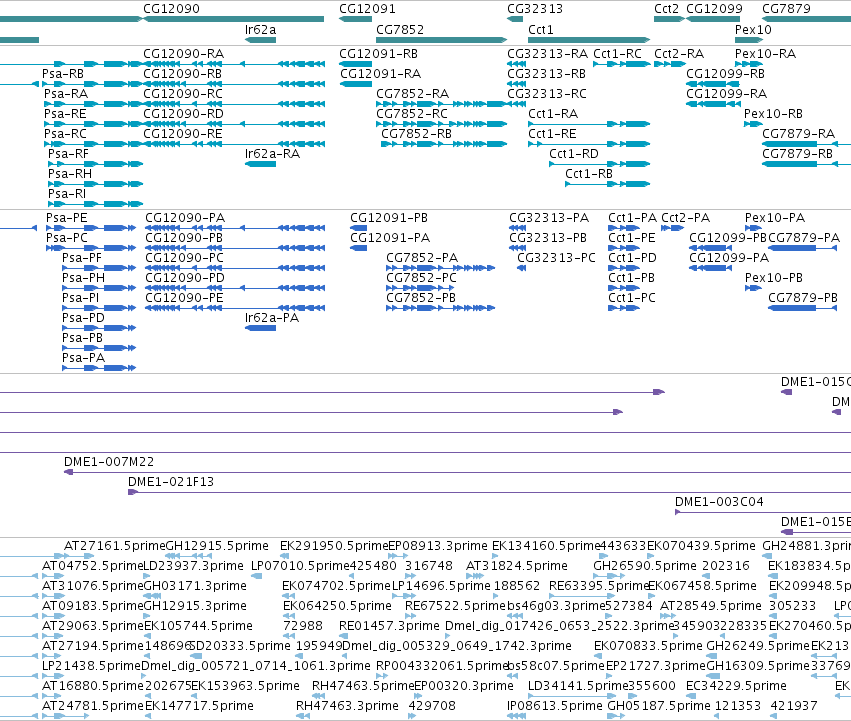Open the Ir62a-RA transcript label

click(272, 154)
